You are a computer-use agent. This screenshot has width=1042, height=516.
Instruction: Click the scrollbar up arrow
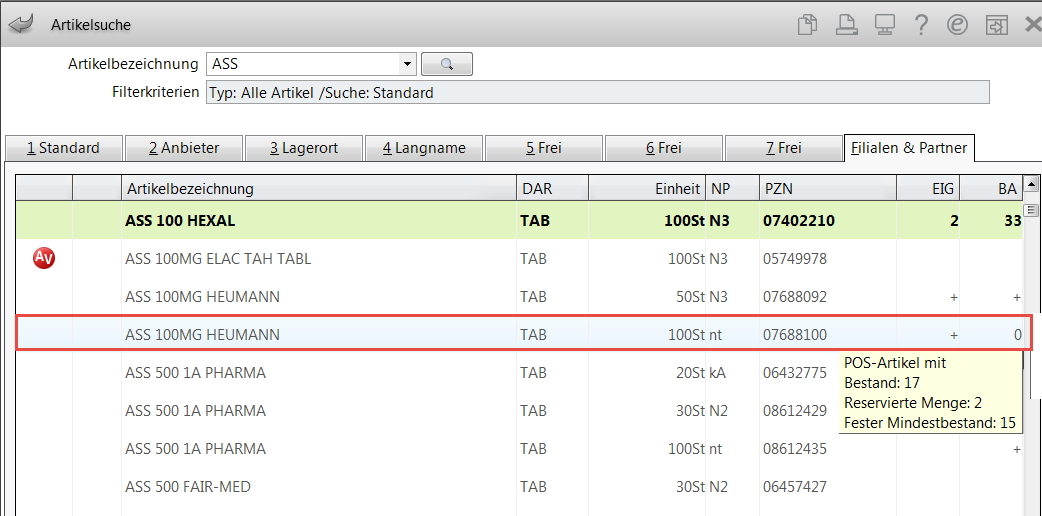1031,184
